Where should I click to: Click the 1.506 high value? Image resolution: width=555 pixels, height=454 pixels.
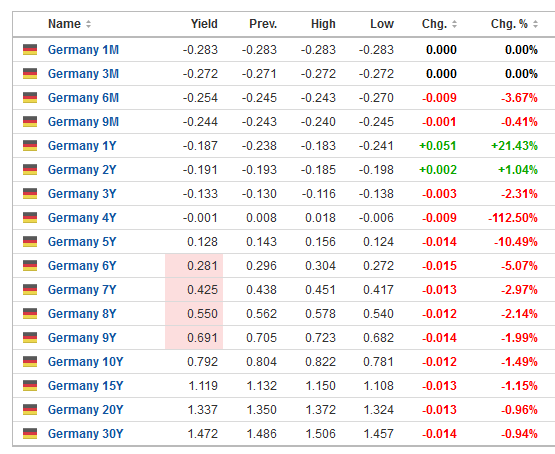pos(320,434)
